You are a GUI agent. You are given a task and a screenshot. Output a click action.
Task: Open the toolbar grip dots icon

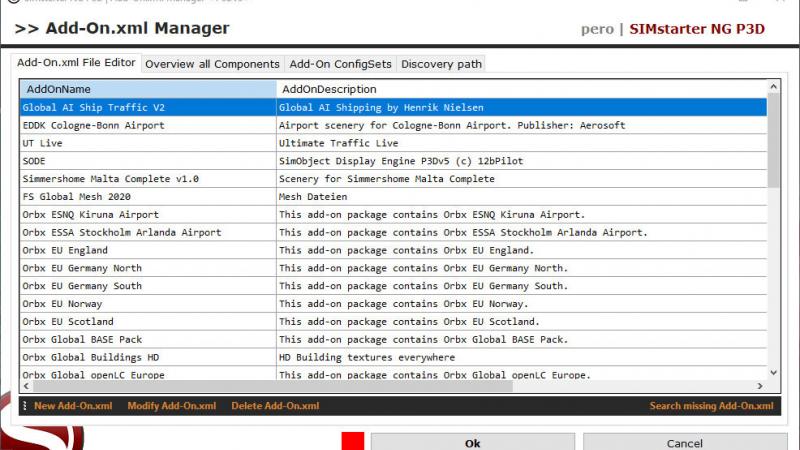(x=24, y=406)
